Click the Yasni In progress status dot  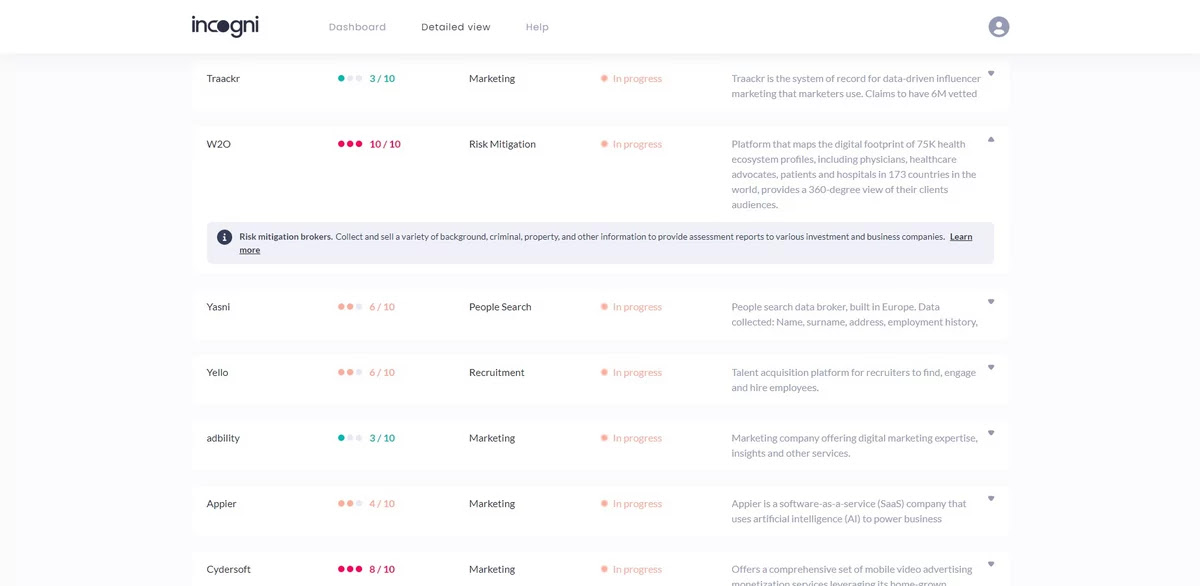pyautogui.click(x=604, y=307)
